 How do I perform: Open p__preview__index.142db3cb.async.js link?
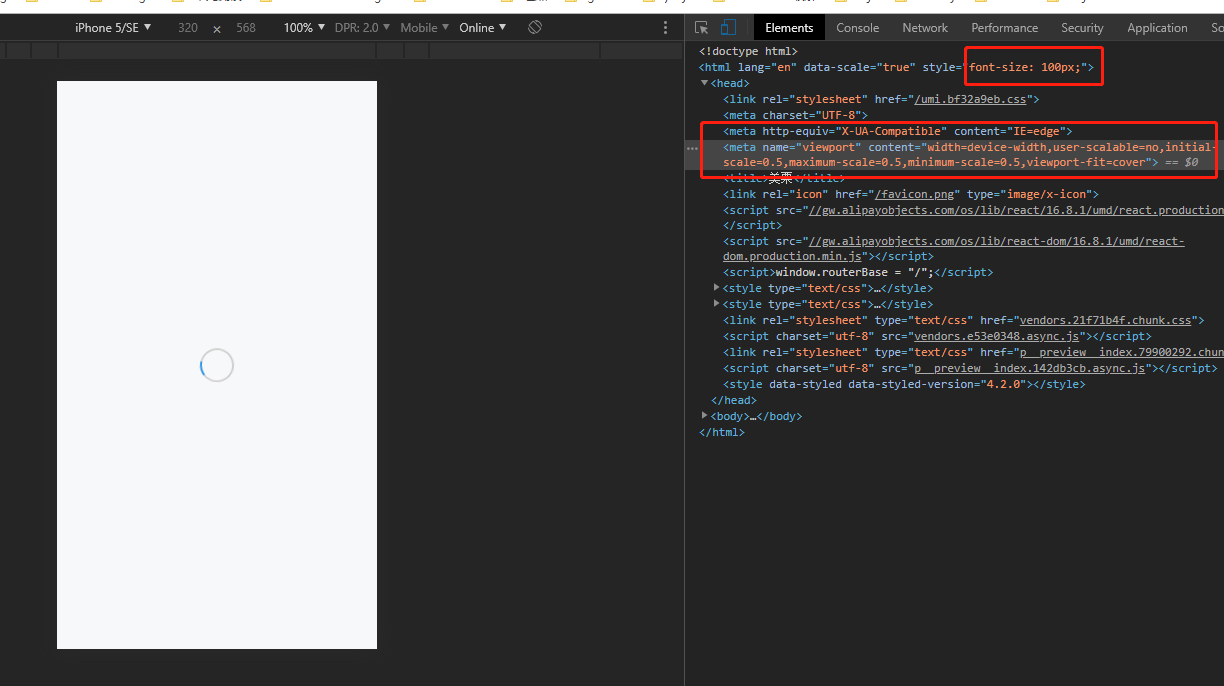1029,368
